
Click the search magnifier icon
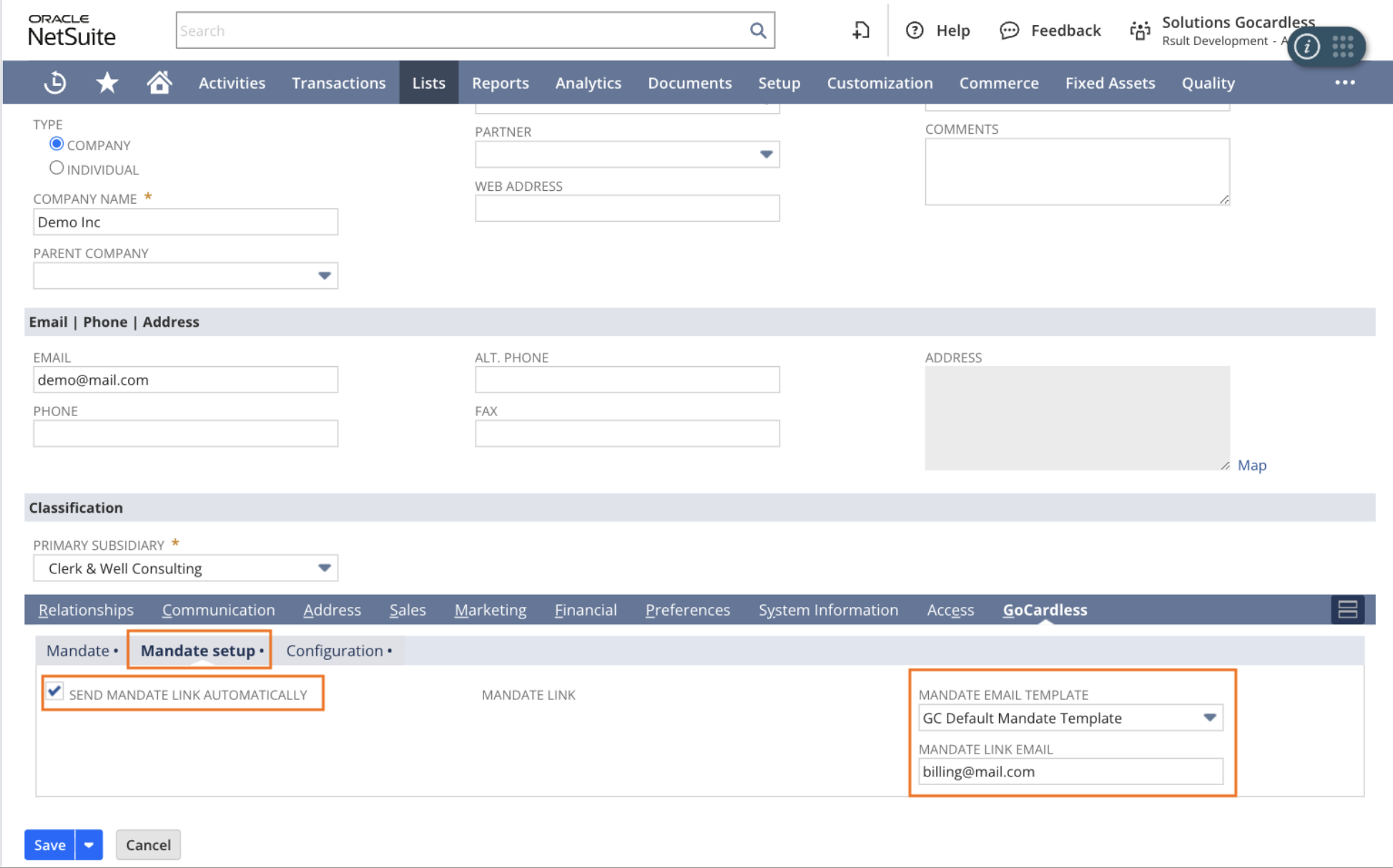758,31
